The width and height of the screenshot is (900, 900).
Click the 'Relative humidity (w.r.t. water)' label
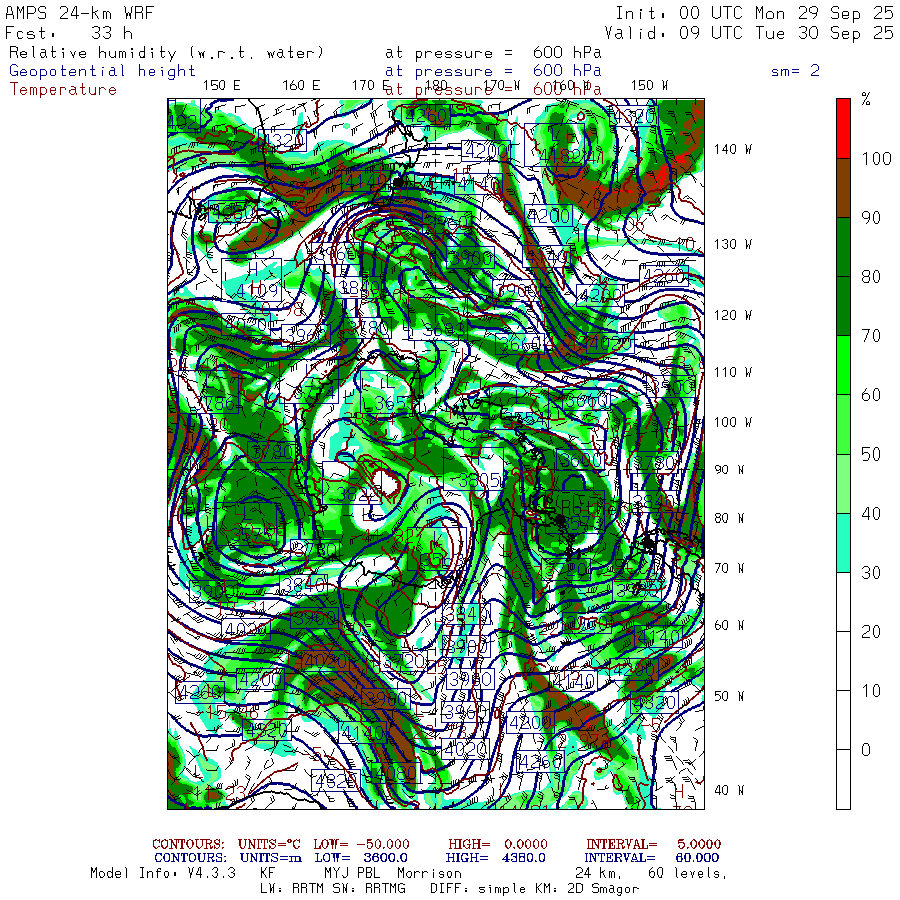pyautogui.click(x=166, y=53)
